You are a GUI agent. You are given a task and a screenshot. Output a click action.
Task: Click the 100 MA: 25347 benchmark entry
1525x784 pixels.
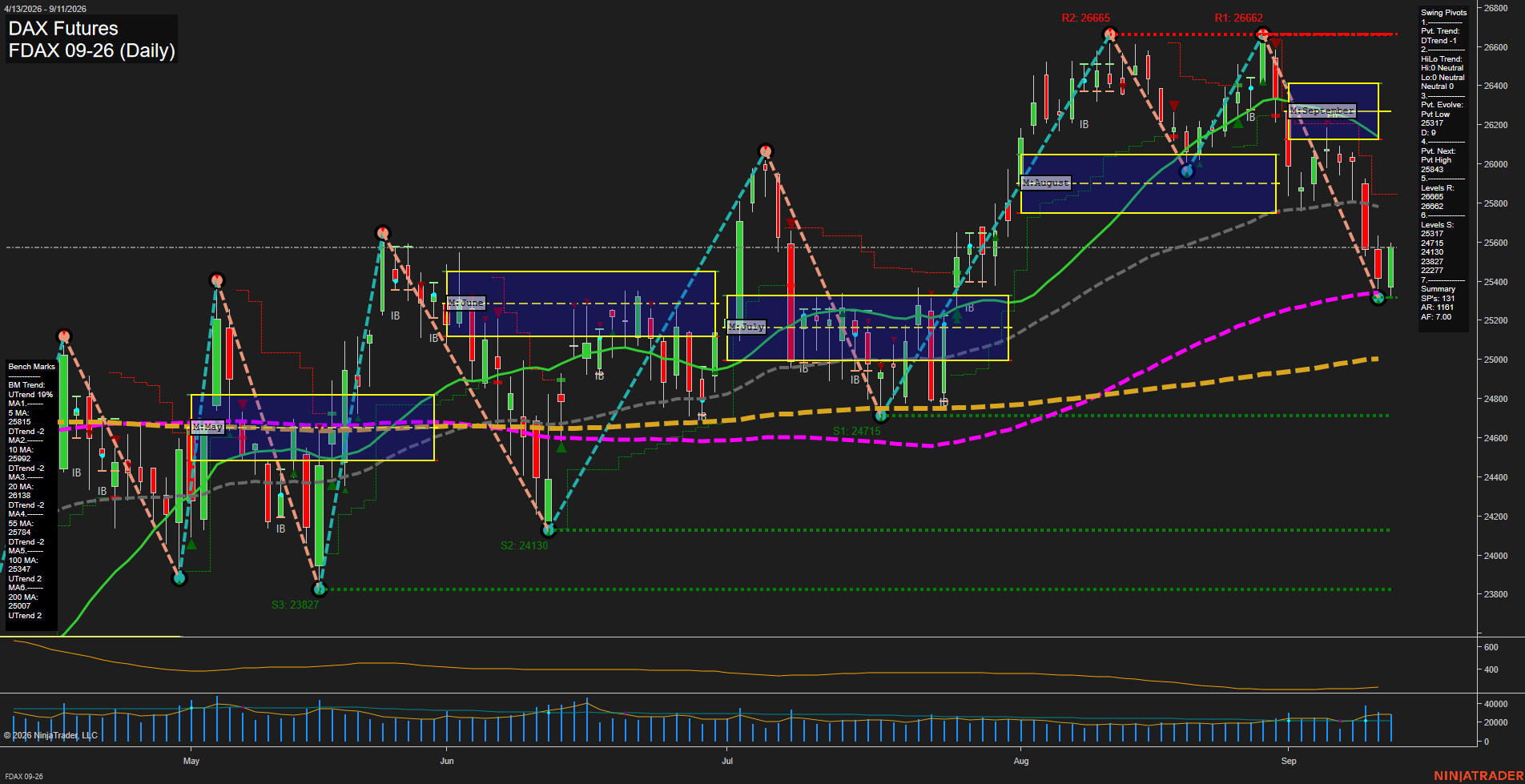pos(22,565)
